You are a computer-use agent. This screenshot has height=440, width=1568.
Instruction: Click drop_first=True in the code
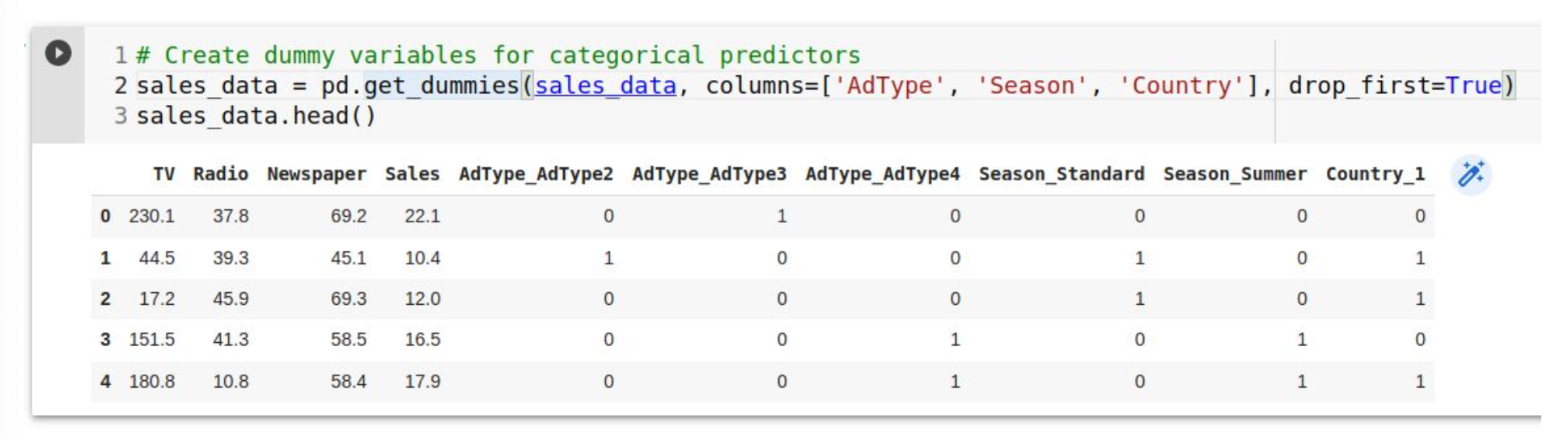1395,86
